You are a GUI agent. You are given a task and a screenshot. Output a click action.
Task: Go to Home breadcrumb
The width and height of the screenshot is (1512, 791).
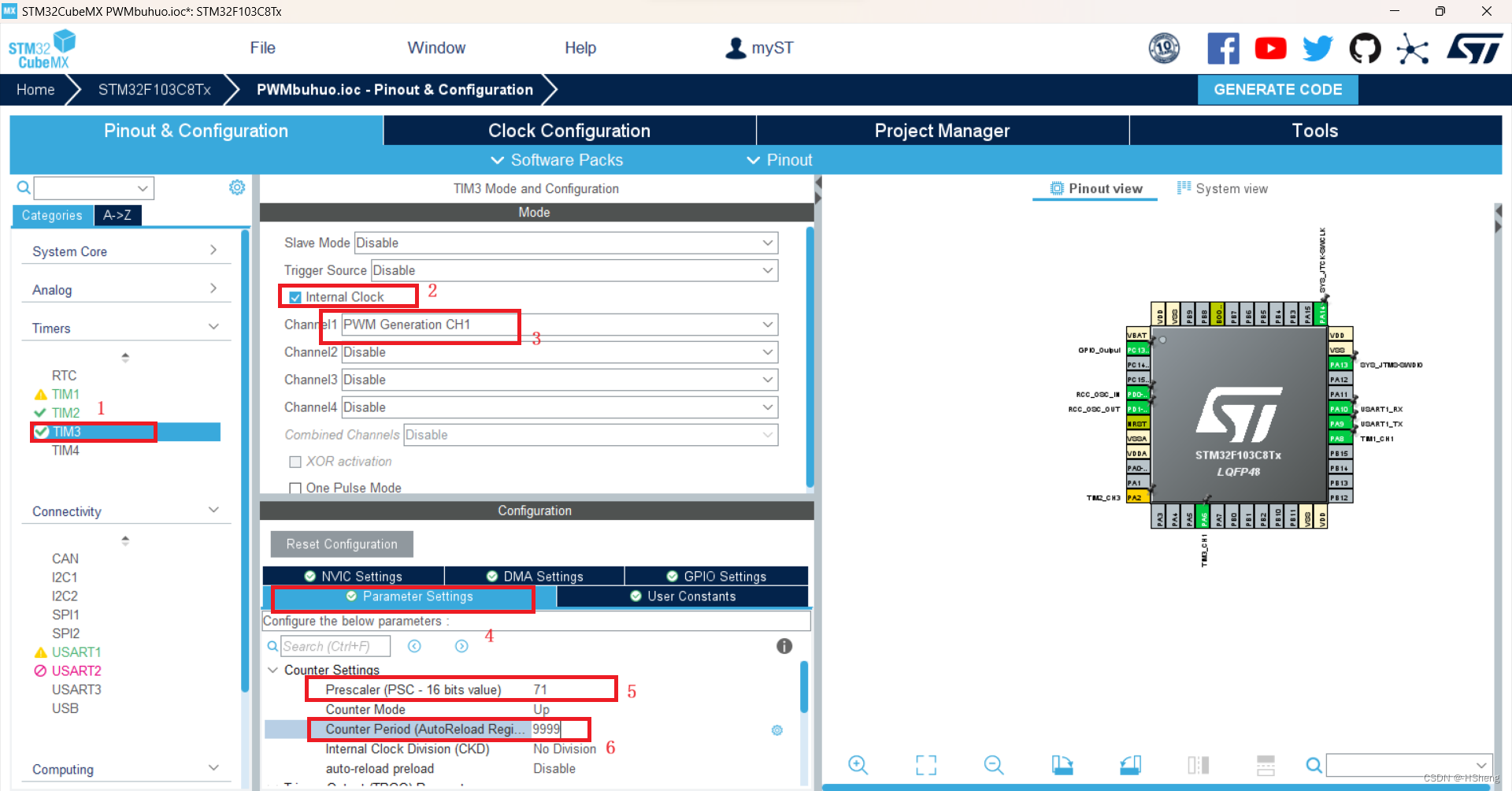35,90
